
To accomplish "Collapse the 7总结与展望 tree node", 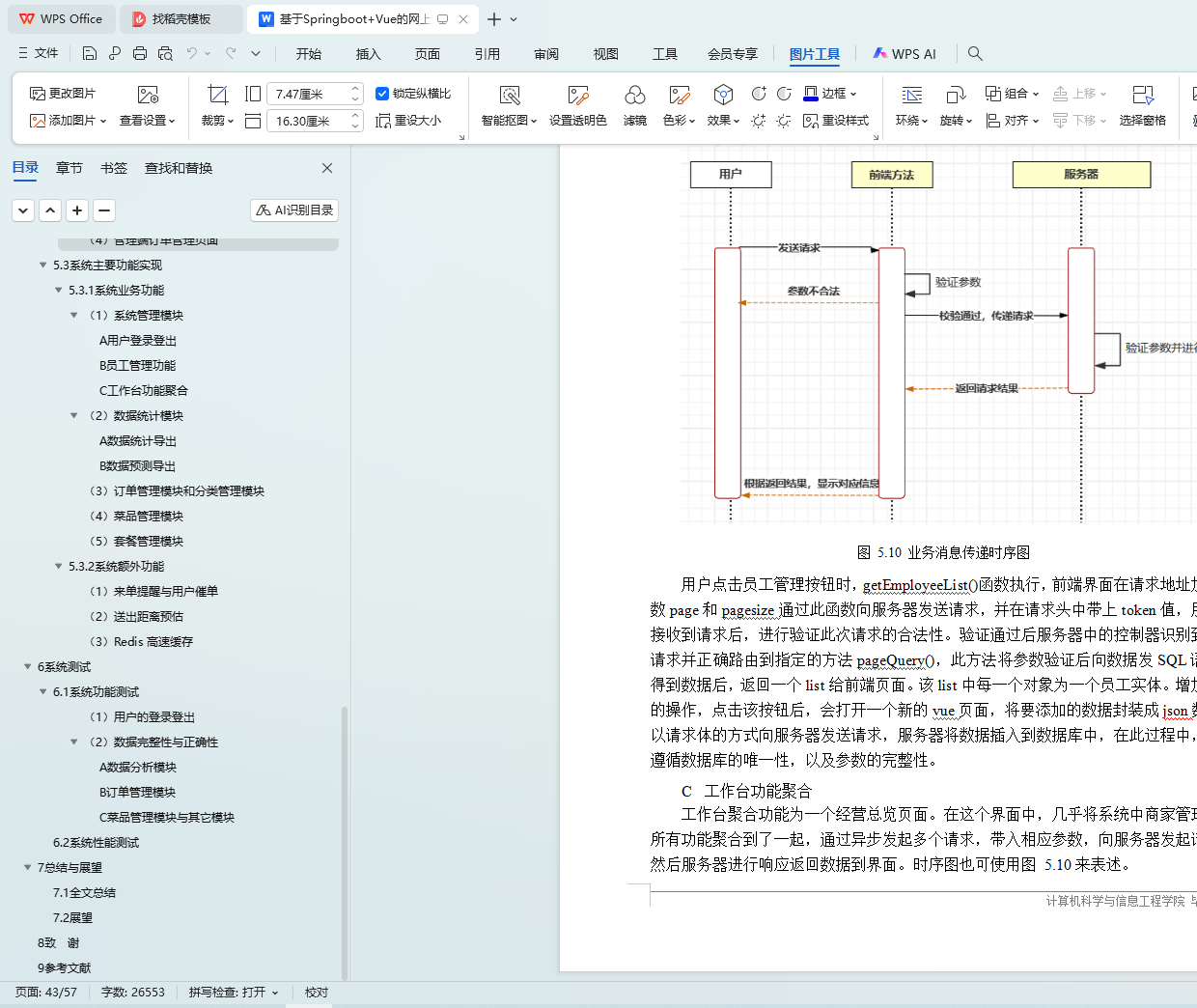I will click(x=27, y=867).
